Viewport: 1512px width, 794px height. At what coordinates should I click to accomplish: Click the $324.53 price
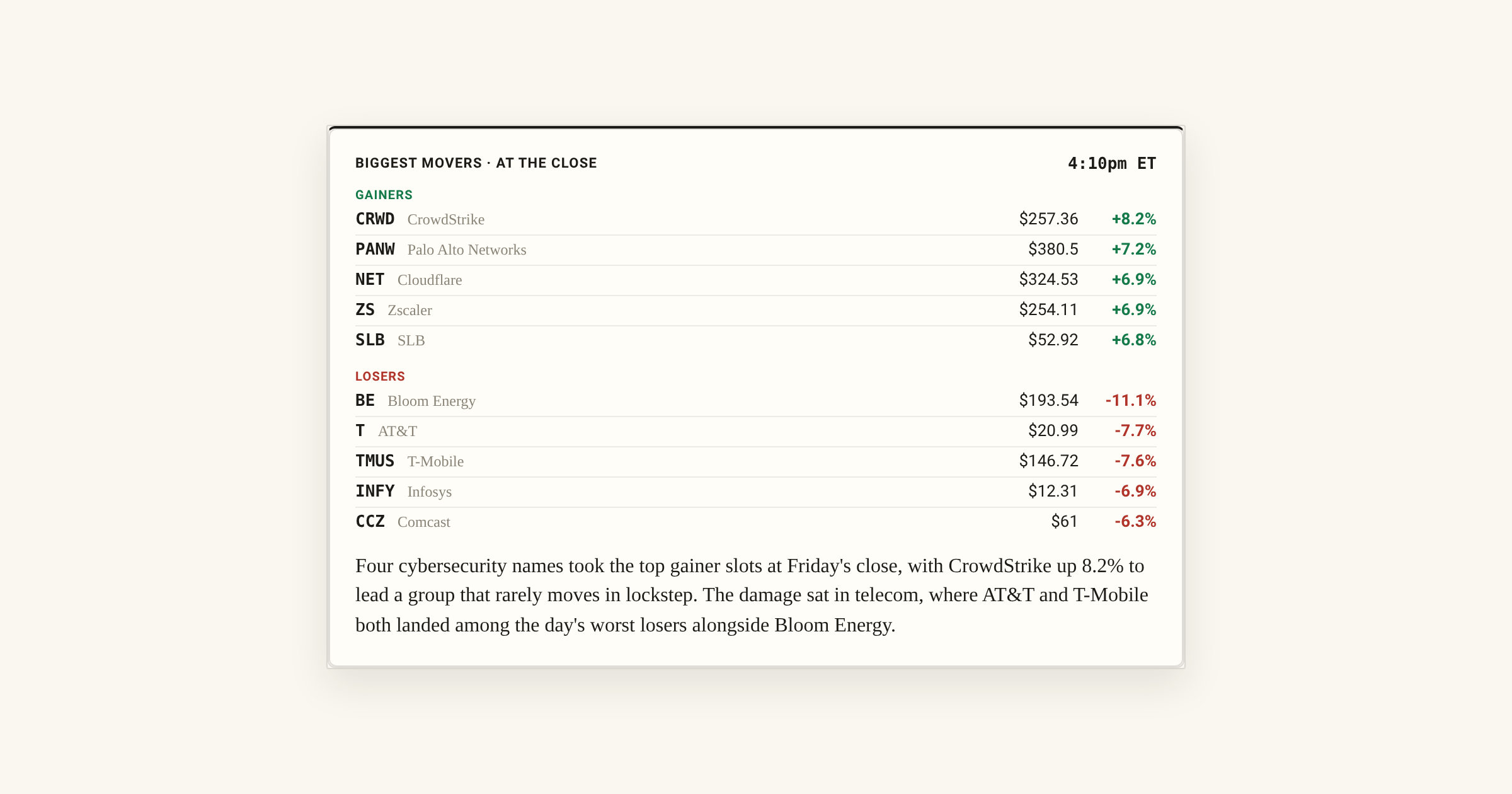coord(1048,279)
